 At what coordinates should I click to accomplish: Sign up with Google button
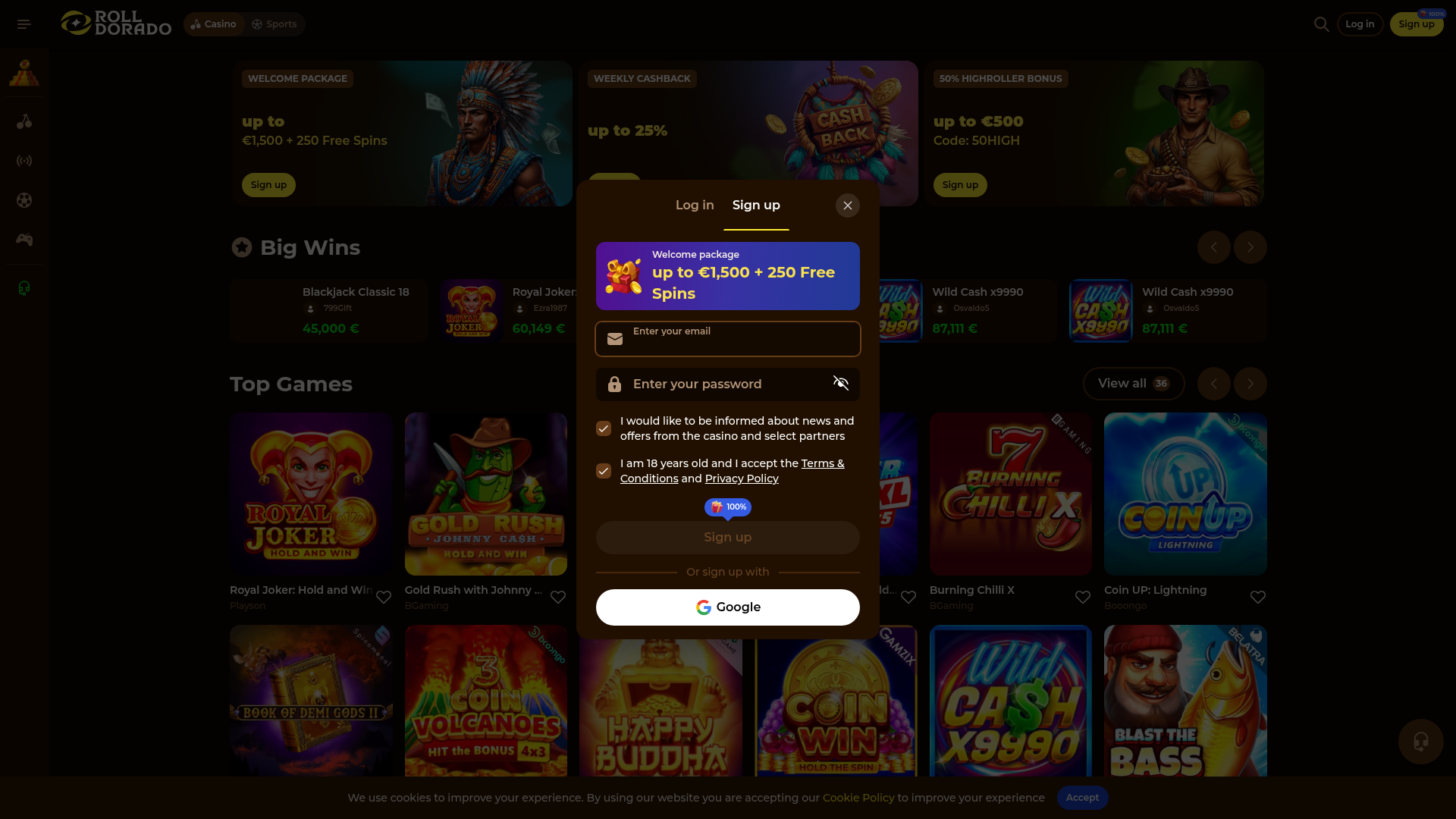[x=728, y=607]
